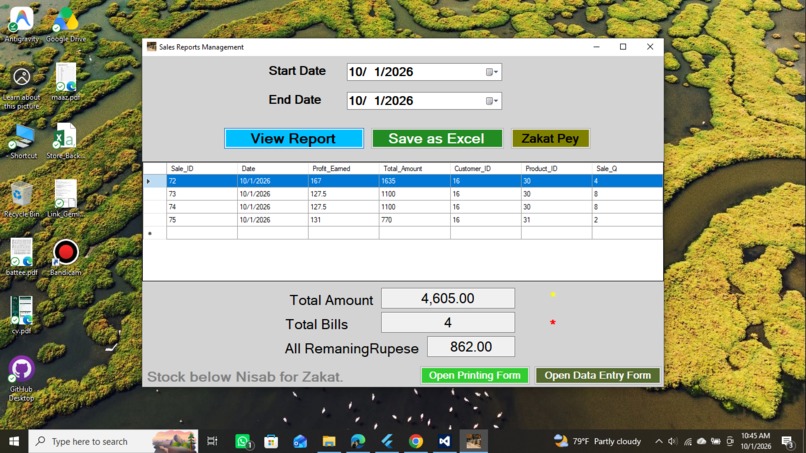
Task: Open Visual Studio Code from the taskbar
Action: (445, 441)
